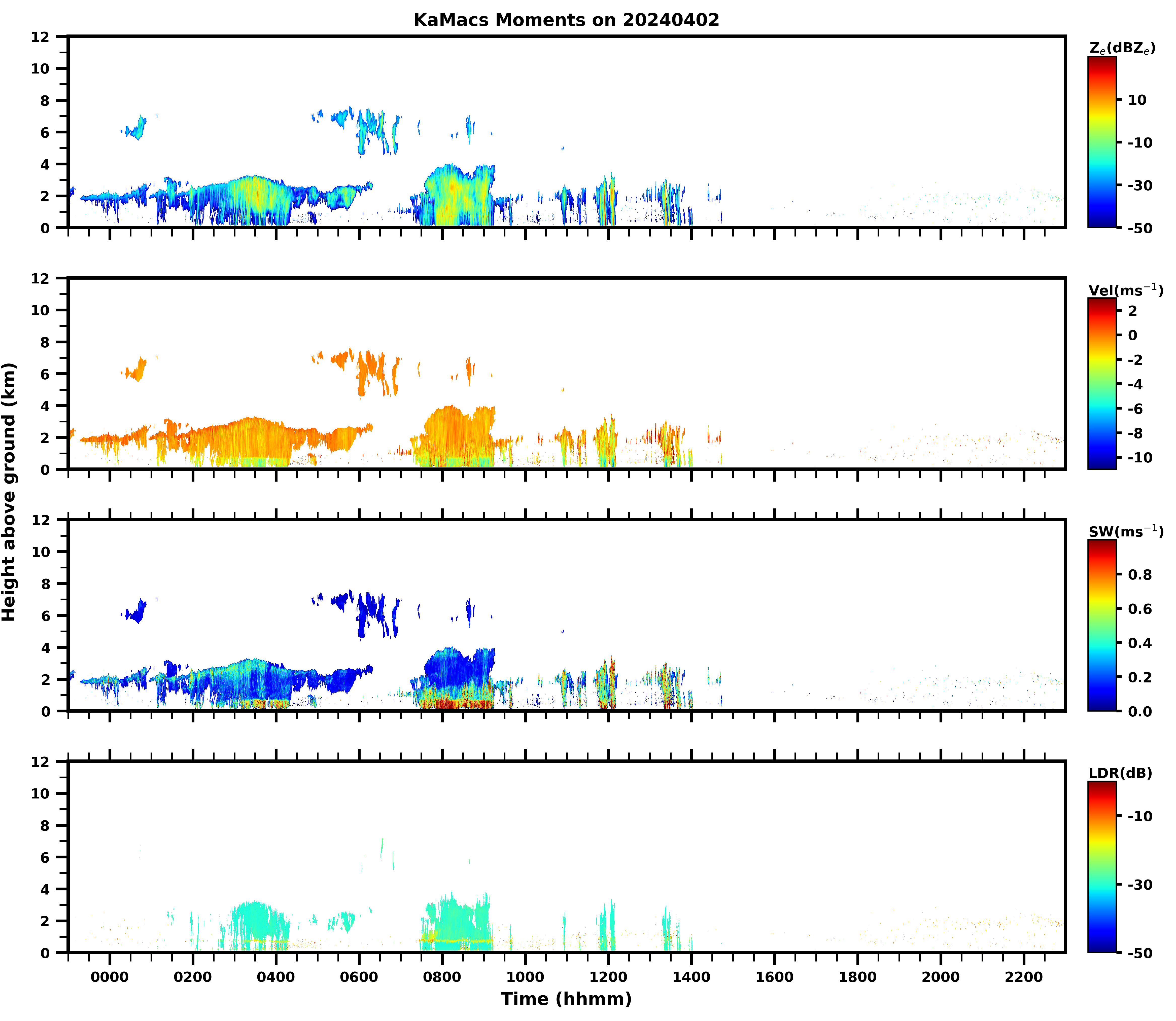
Task: Click the 2000 time tick label
Action: [x=941, y=977]
